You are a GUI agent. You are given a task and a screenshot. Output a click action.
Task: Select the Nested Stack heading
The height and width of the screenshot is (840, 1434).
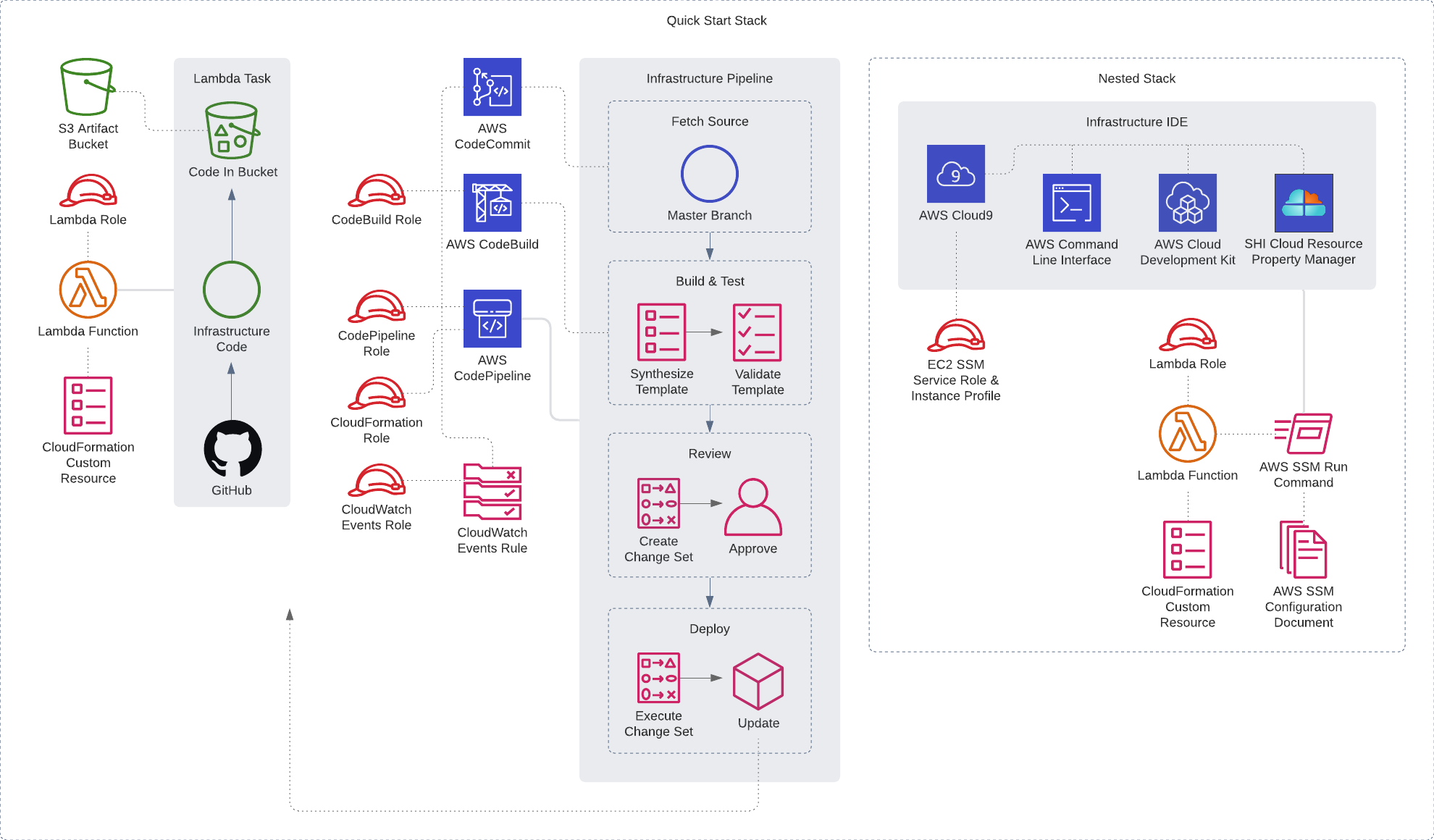point(1137,78)
